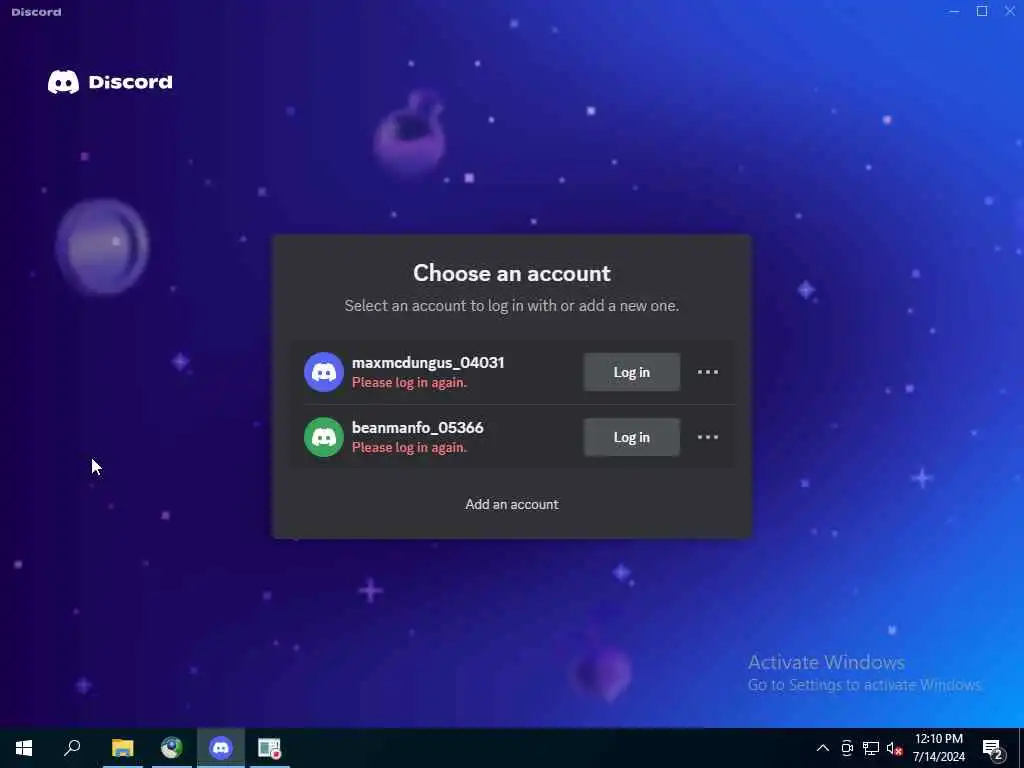
Task: Show hidden system tray icons
Action: tap(823, 748)
